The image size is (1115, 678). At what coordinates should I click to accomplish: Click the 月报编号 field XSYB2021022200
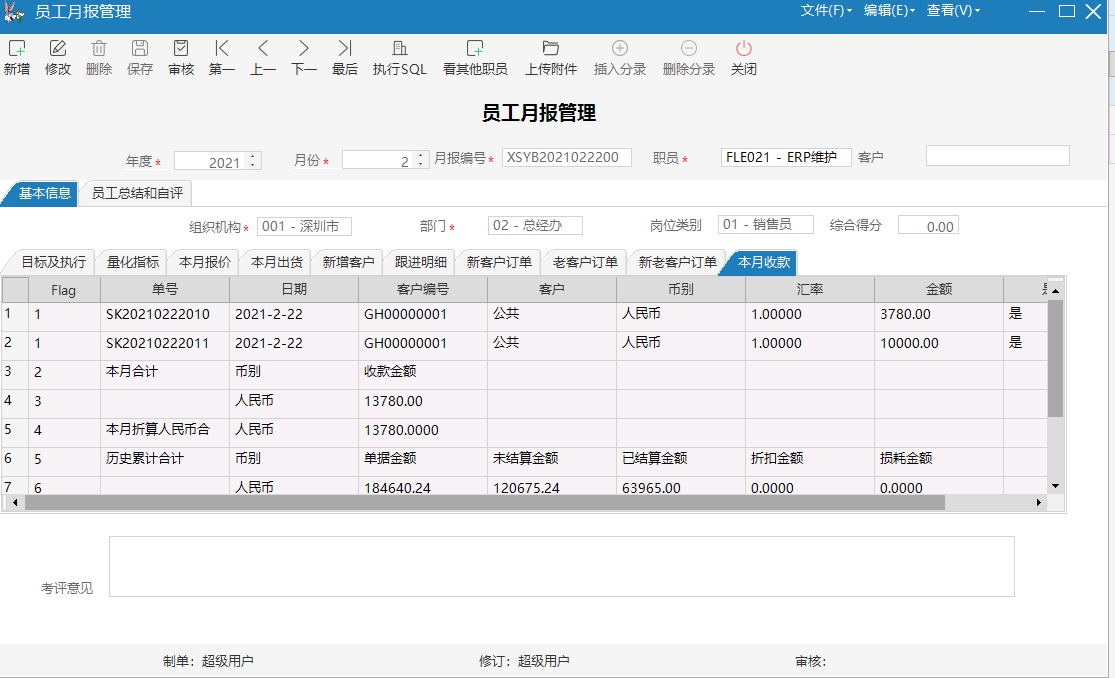(x=567, y=157)
